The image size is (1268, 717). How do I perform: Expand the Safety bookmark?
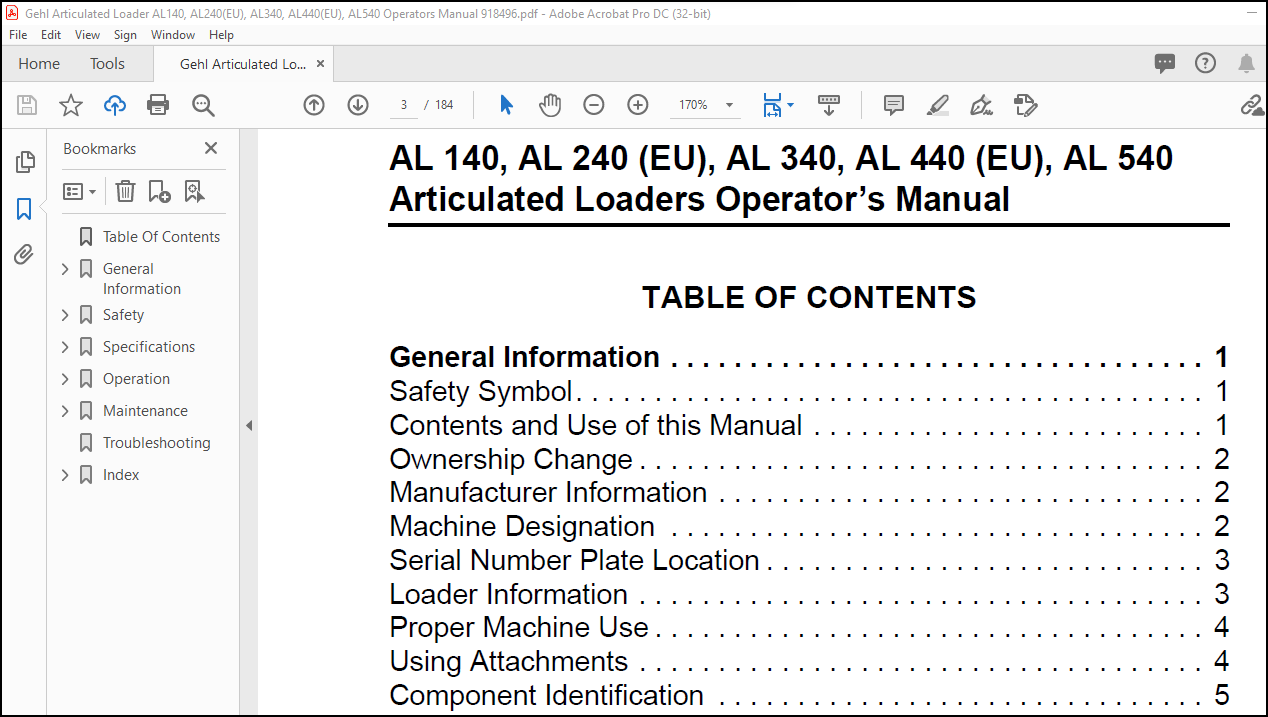66,315
